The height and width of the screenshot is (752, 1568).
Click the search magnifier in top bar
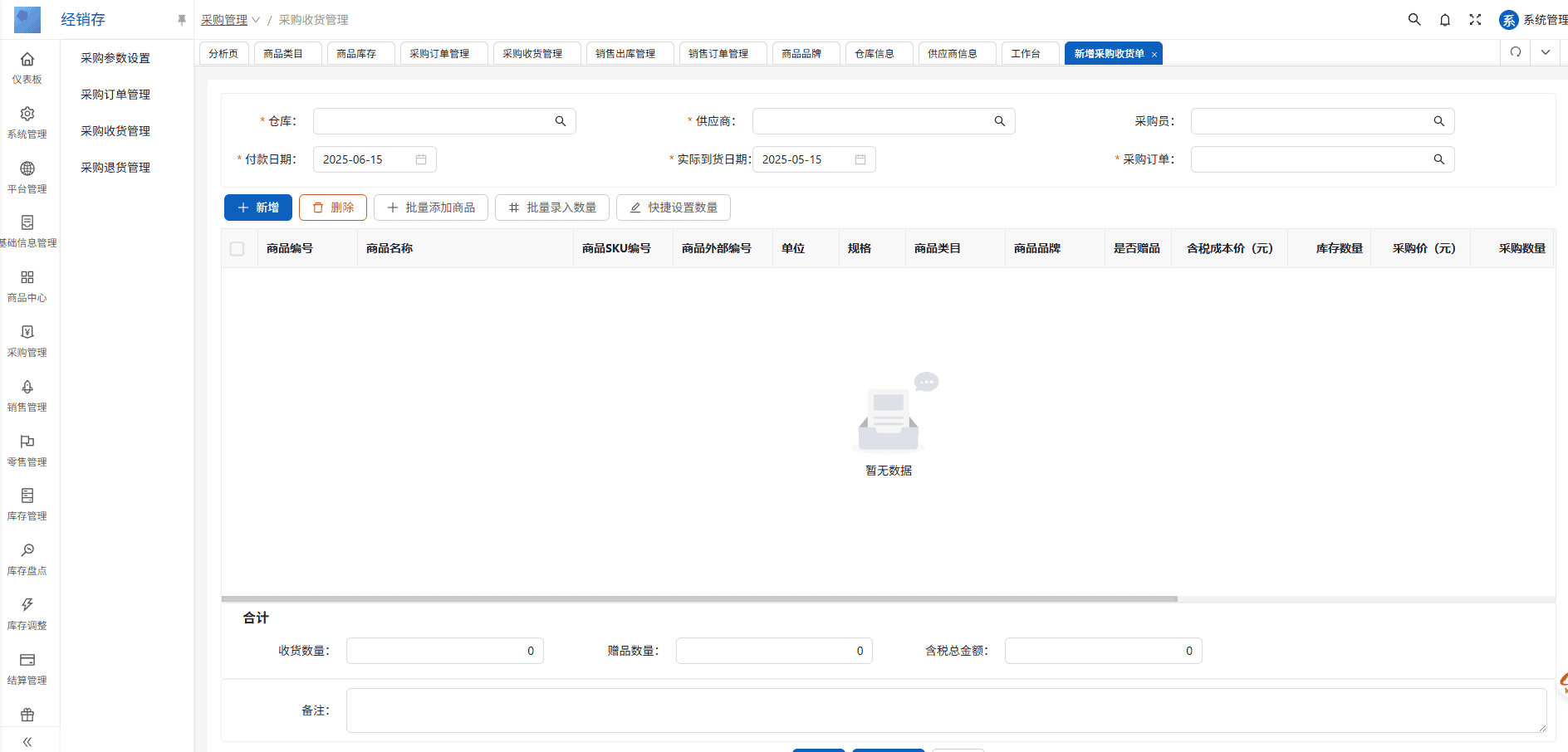[x=1414, y=20]
